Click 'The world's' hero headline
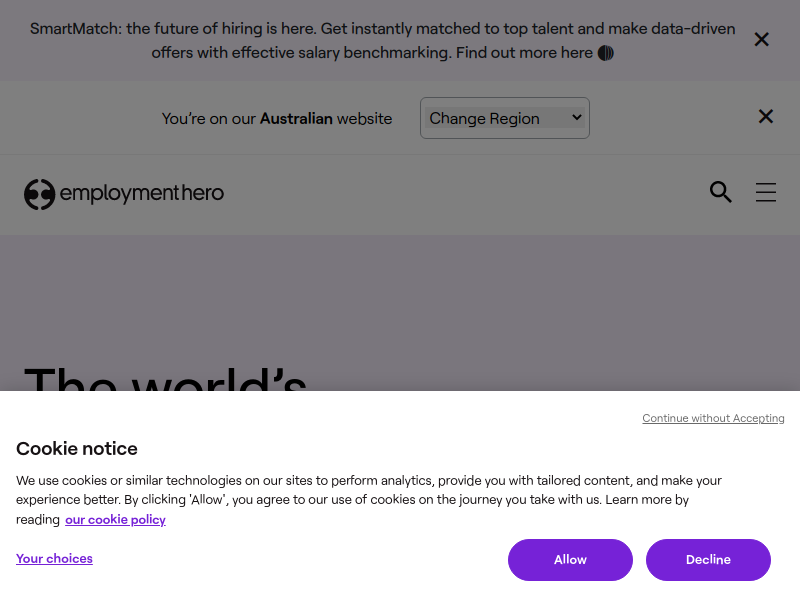Image resolution: width=800 pixels, height=600 pixels. tap(165, 379)
